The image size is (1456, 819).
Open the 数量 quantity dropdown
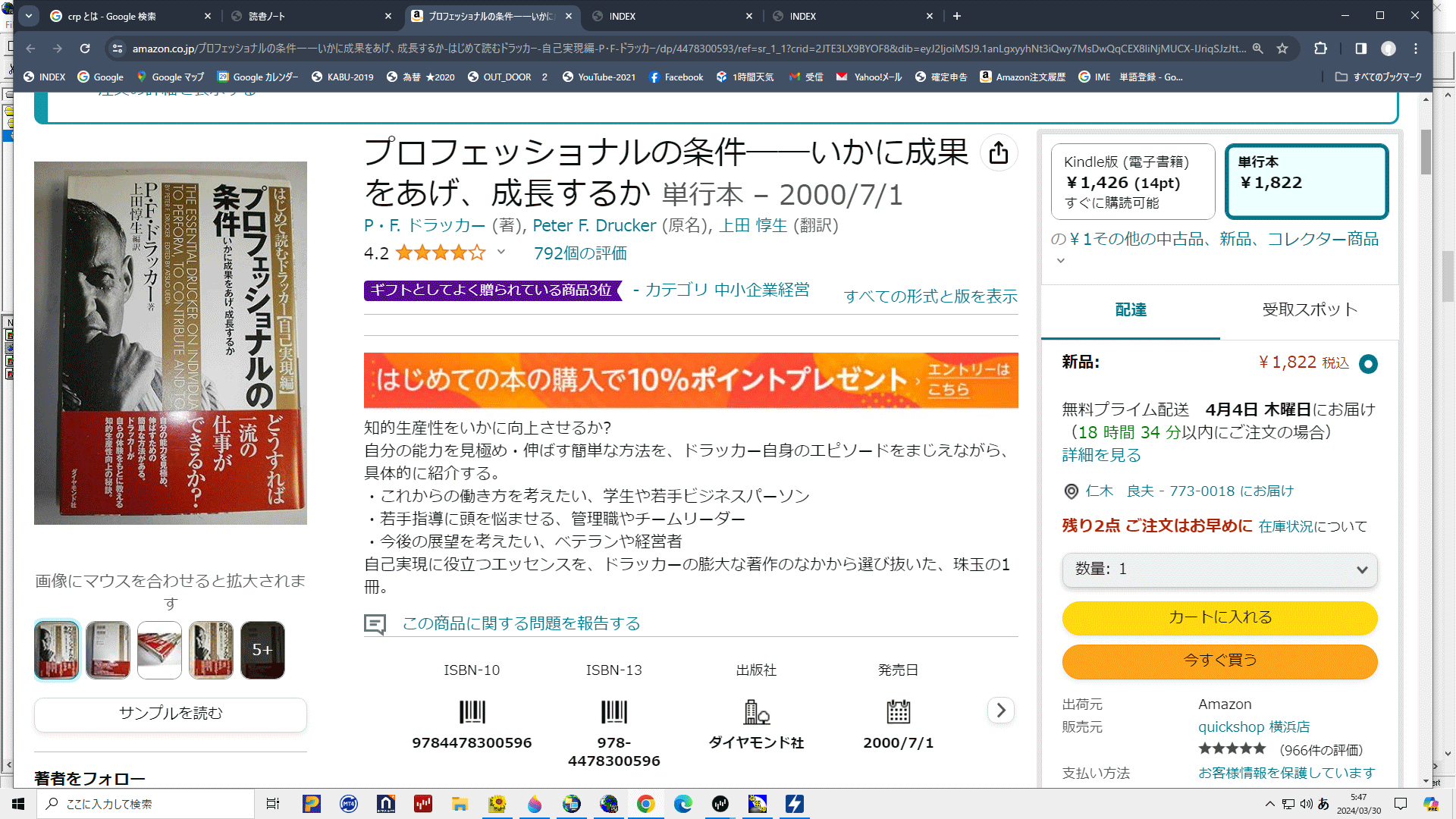[1219, 570]
